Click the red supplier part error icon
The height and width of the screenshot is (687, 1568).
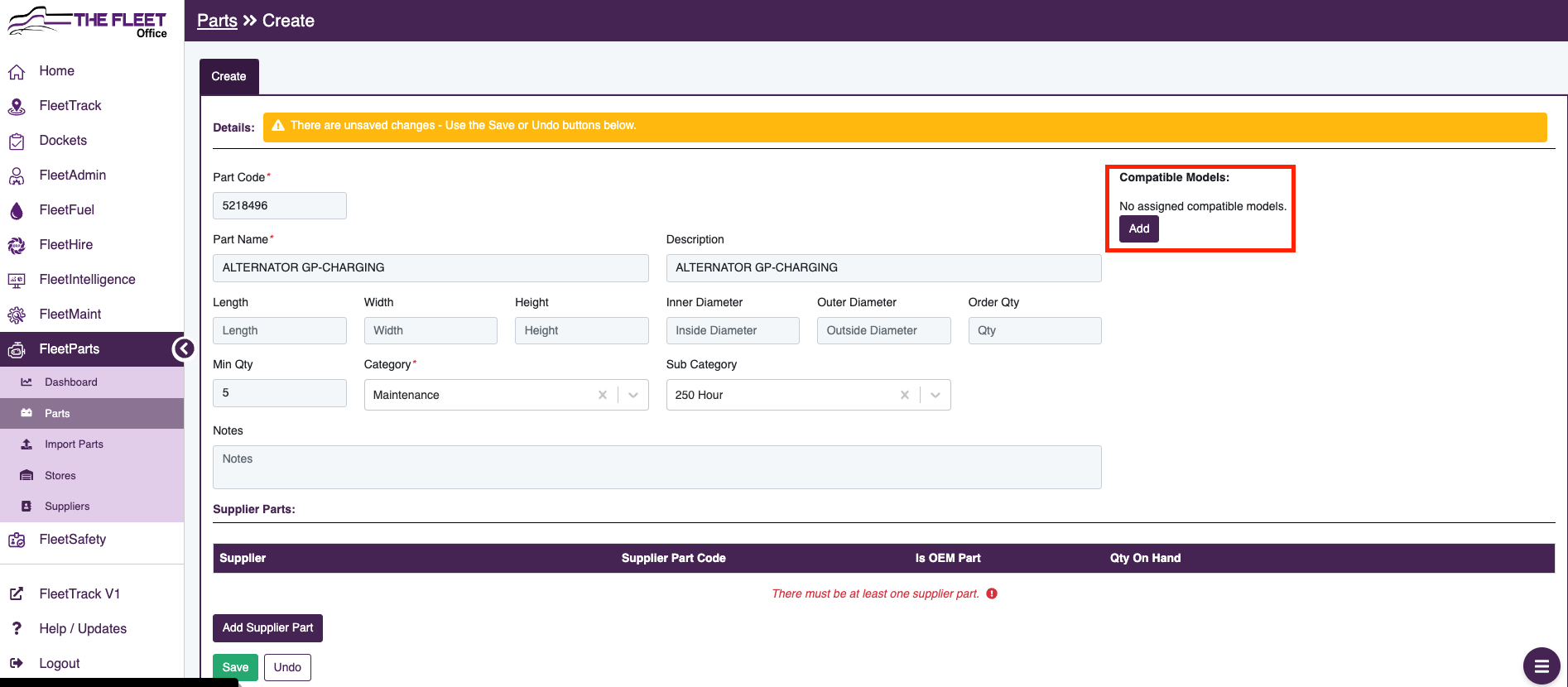click(x=992, y=593)
